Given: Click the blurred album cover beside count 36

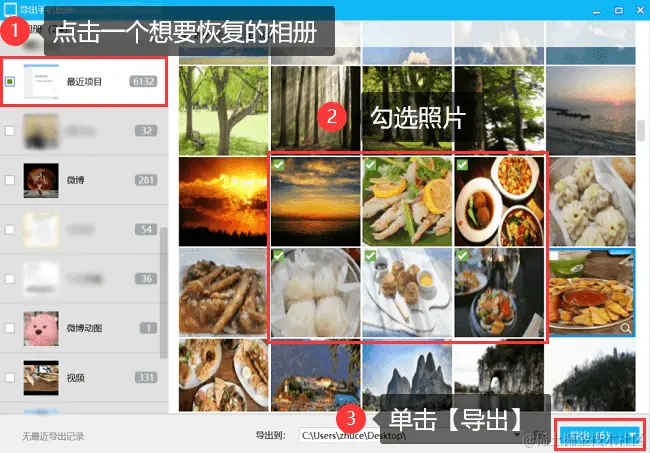Looking at the screenshot, I should point(41,279).
